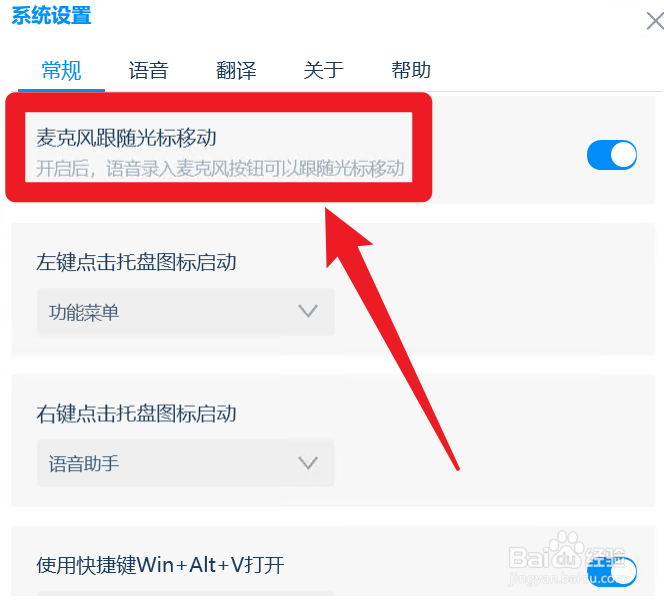This screenshot has height=602, width=664.
Task: Click the chevron arrow in 功能菜单 dropdown
Action: click(x=308, y=311)
